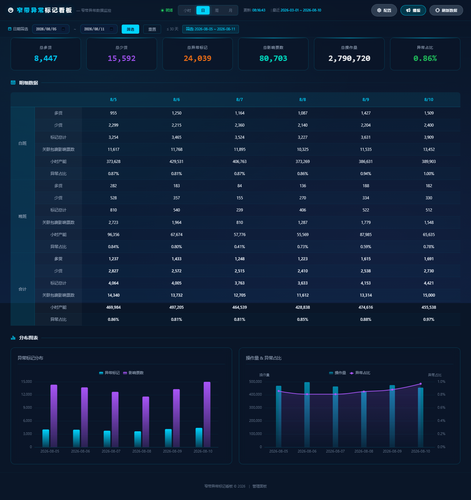The height and width of the screenshot is (500, 471).
Task: Switch to the 小时 granularity tab
Action: pos(187,10)
